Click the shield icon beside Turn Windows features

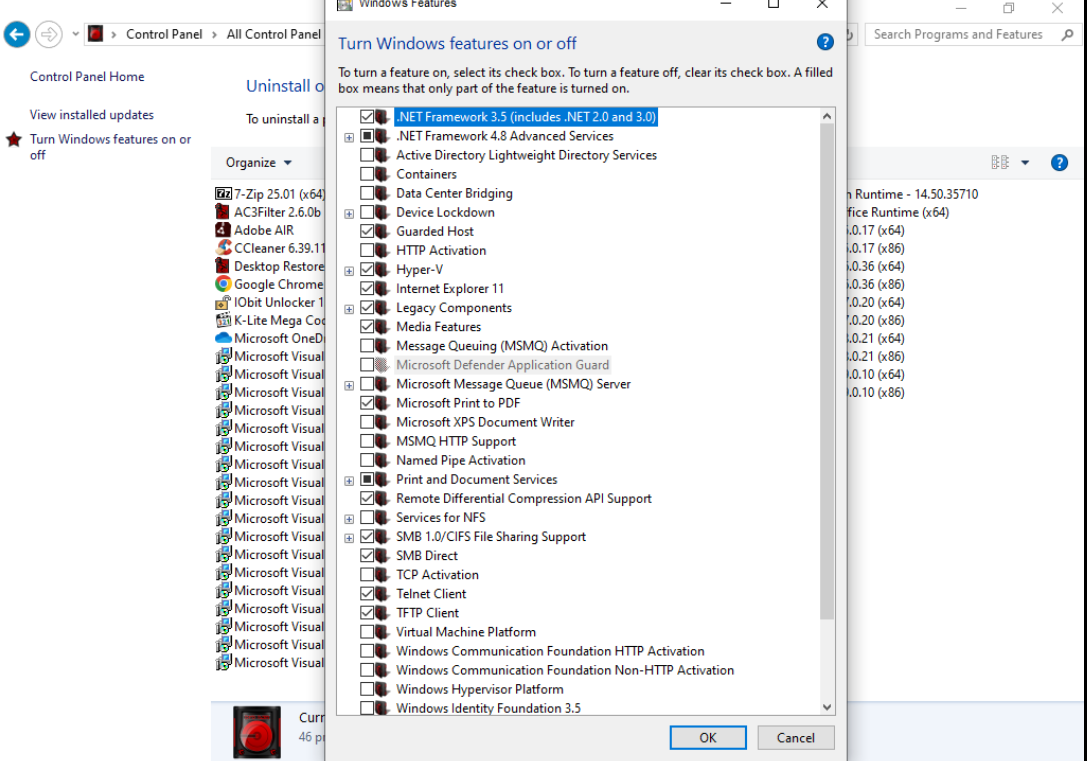click(14, 139)
